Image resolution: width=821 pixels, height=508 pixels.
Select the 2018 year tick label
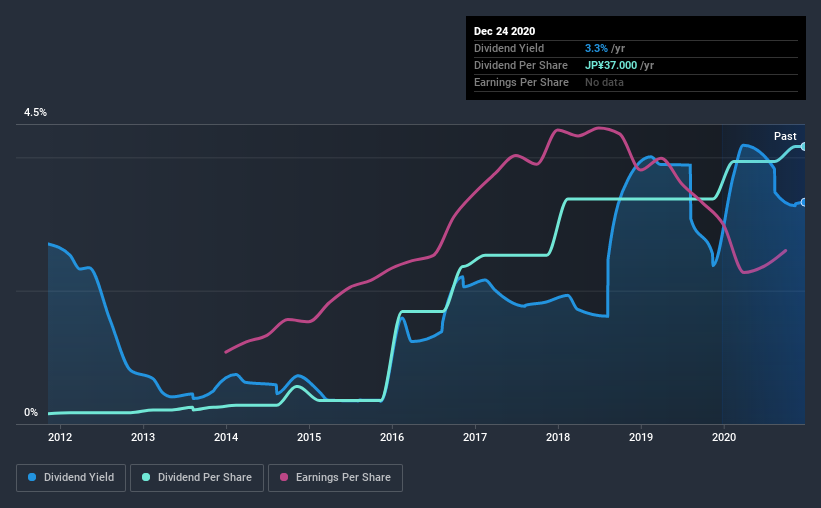tap(558, 437)
